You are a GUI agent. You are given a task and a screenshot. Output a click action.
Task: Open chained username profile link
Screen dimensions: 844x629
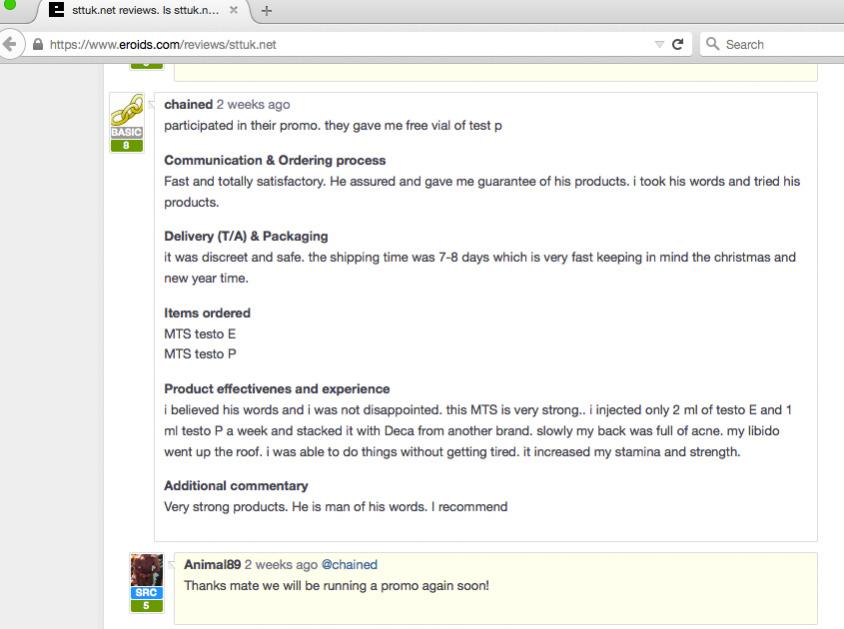pyautogui.click(x=188, y=104)
